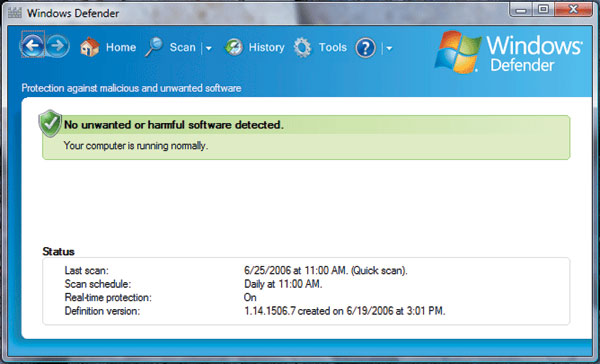The image size is (600, 364).
Task: Expand the Scan options dropdown arrow
Action: click(x=209, y=48)
